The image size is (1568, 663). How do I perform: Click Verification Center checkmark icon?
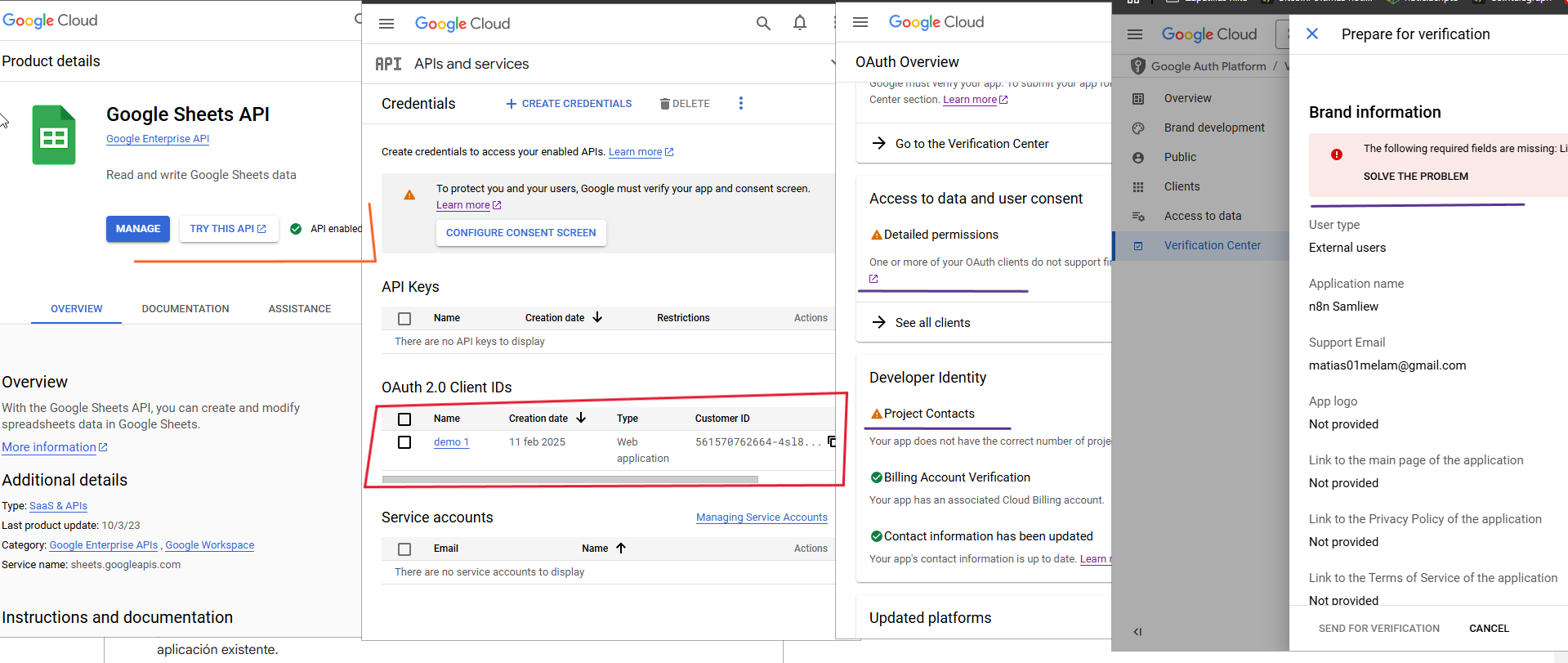1138,245
